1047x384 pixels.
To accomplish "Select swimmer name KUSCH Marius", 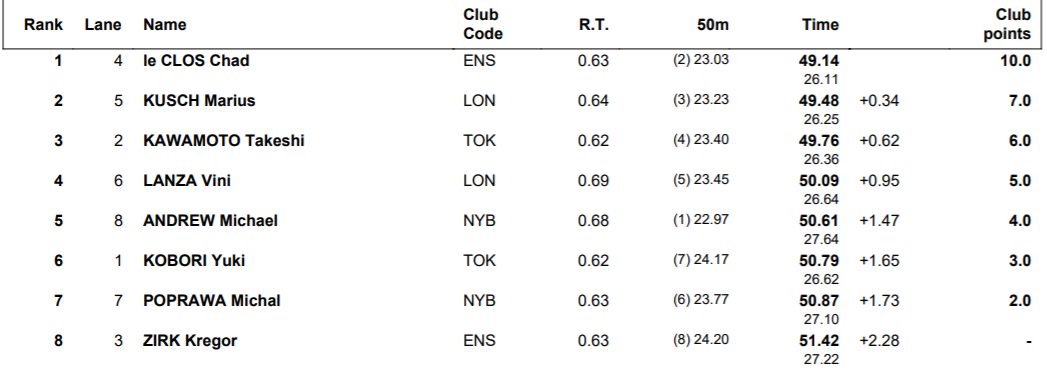I will click(199, 101).
